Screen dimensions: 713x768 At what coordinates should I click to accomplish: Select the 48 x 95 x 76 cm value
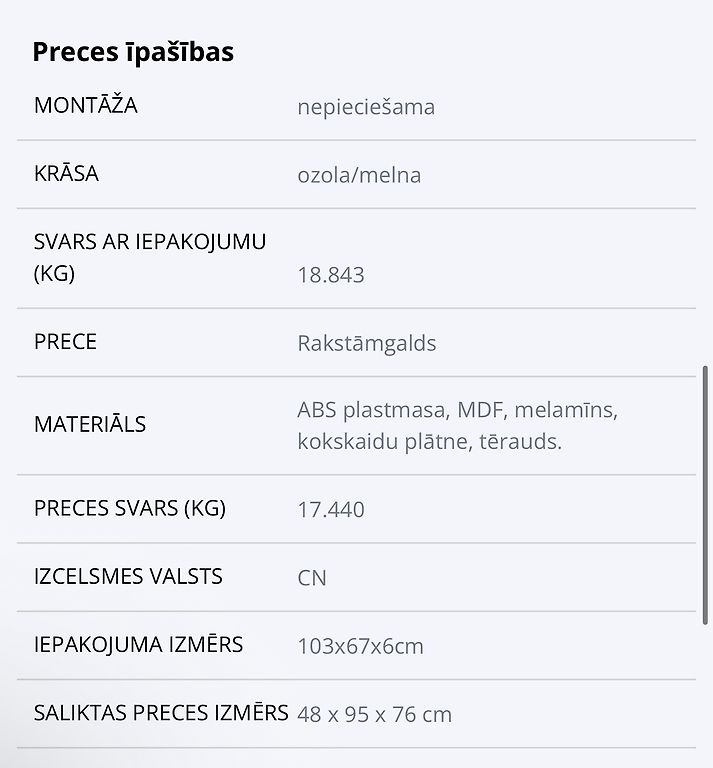375,715
